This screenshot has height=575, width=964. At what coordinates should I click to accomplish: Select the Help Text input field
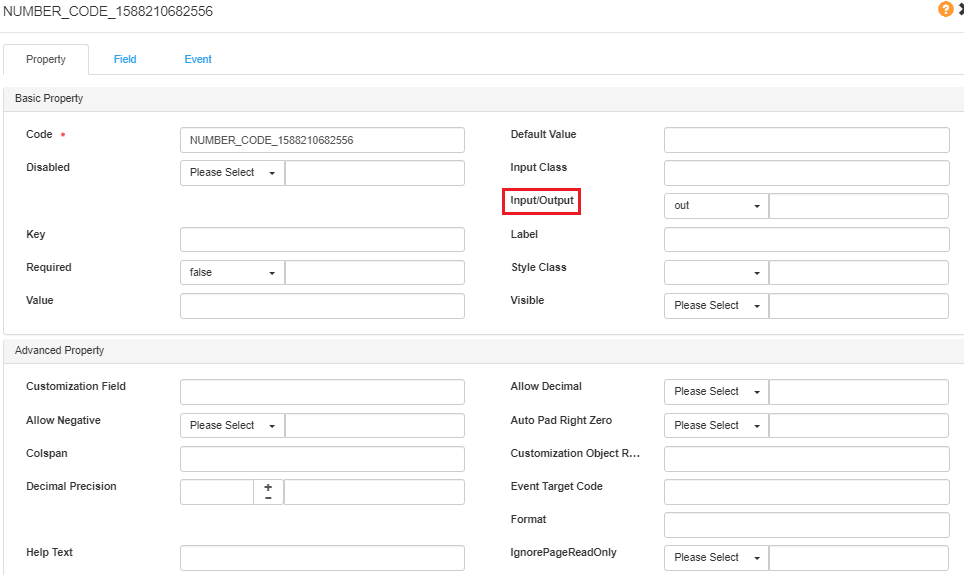(322, 558)
